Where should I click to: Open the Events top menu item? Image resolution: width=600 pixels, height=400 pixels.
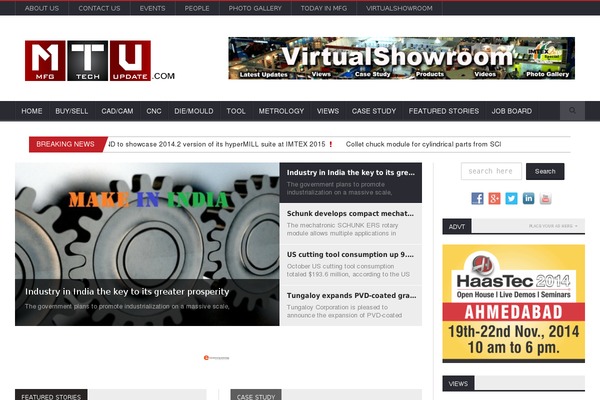pos(152,8)
